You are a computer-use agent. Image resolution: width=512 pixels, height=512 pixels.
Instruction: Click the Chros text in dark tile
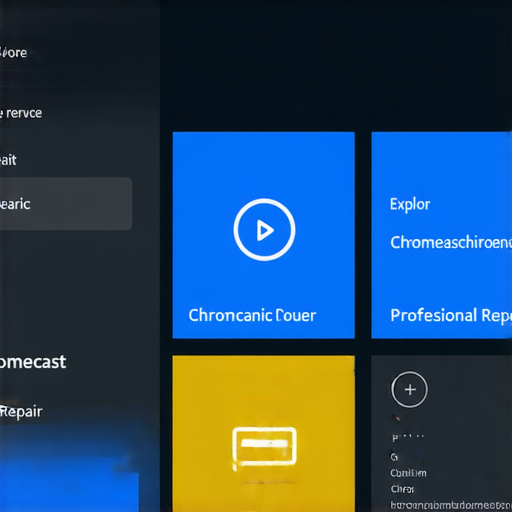tap(402, 489)
